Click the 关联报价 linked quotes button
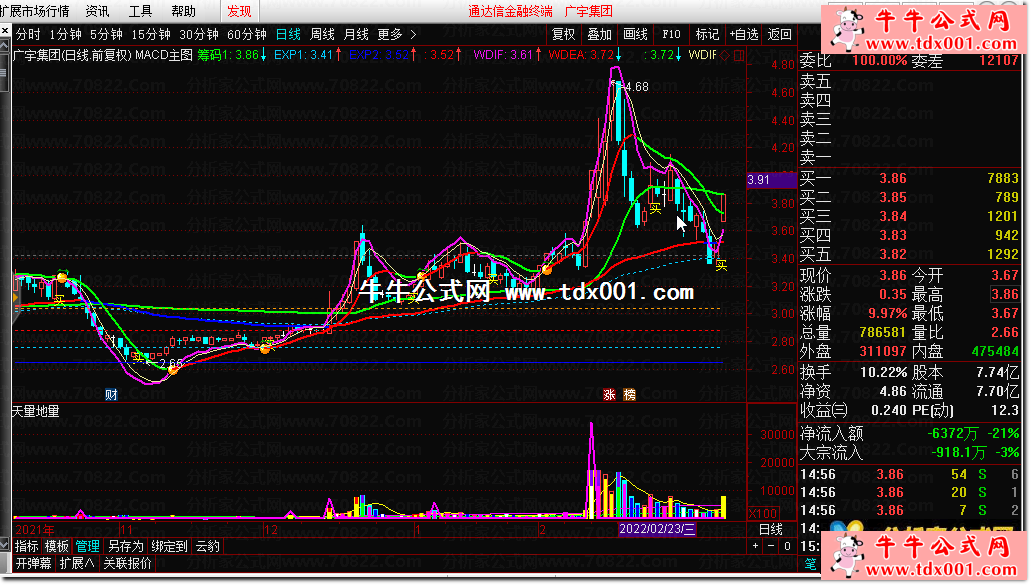 pos(127,564)
